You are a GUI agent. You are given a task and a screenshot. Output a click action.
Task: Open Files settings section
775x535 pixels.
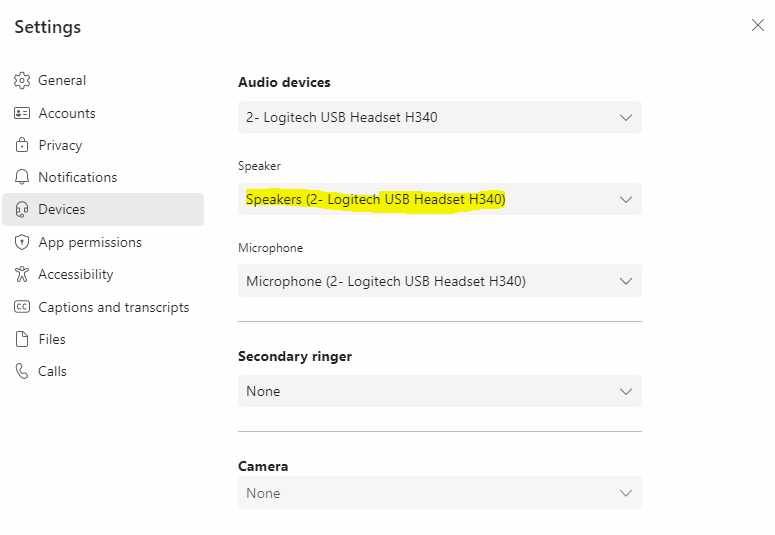103,339
